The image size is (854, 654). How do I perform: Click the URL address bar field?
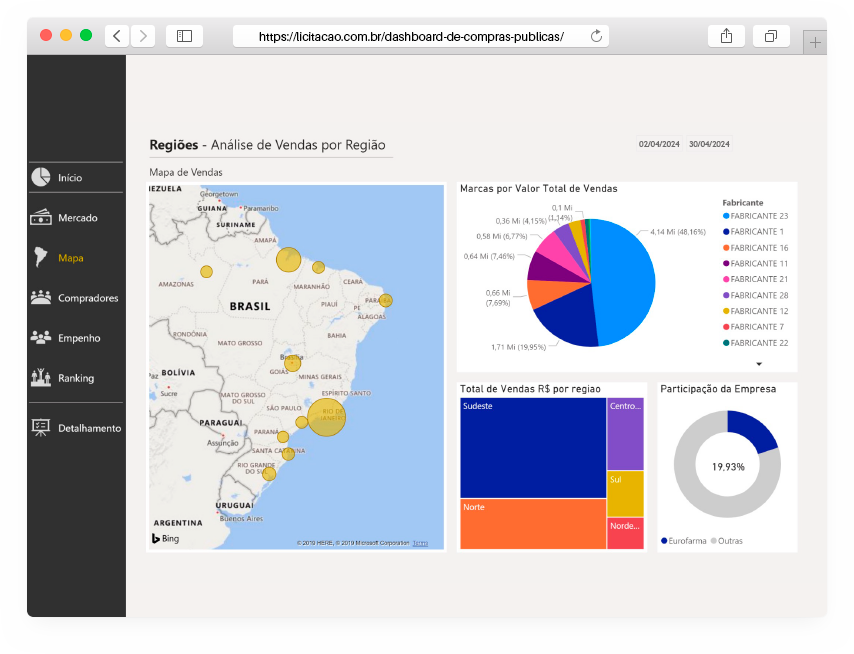tap(410, 36)
